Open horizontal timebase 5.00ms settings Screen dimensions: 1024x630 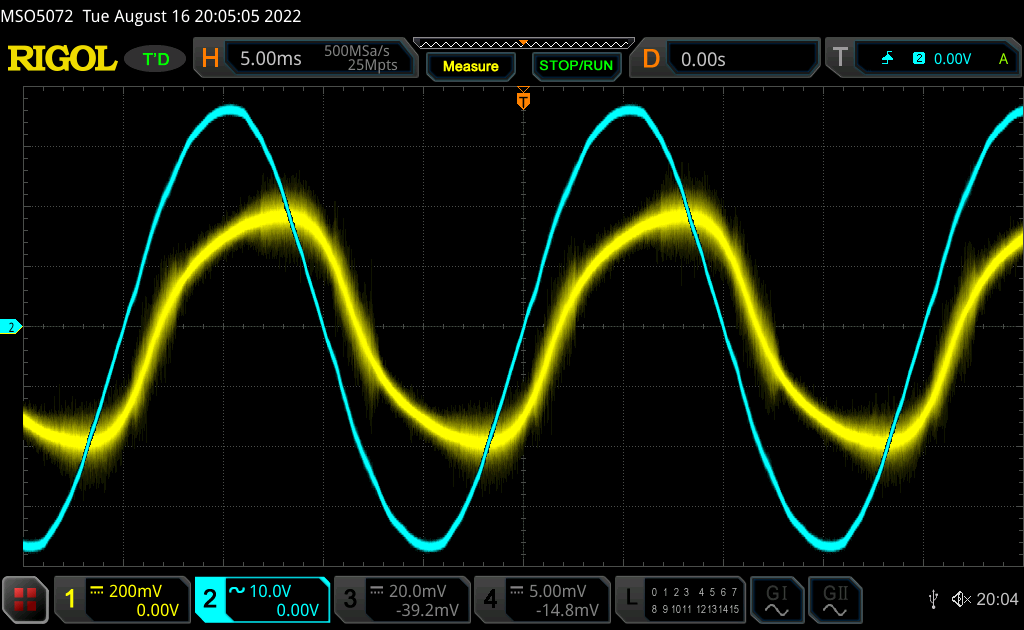[x=305, y=59]
